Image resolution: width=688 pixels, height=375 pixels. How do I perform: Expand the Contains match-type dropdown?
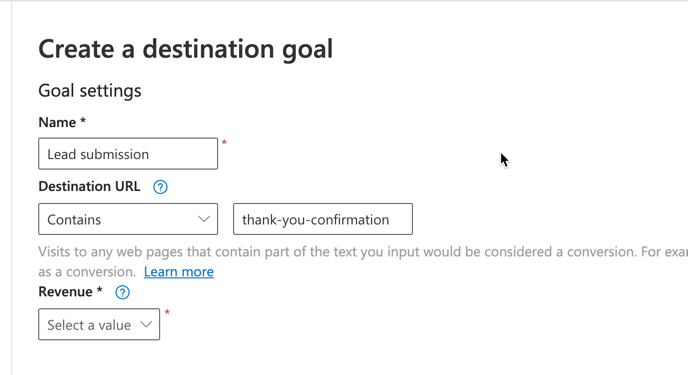[128, 219]
